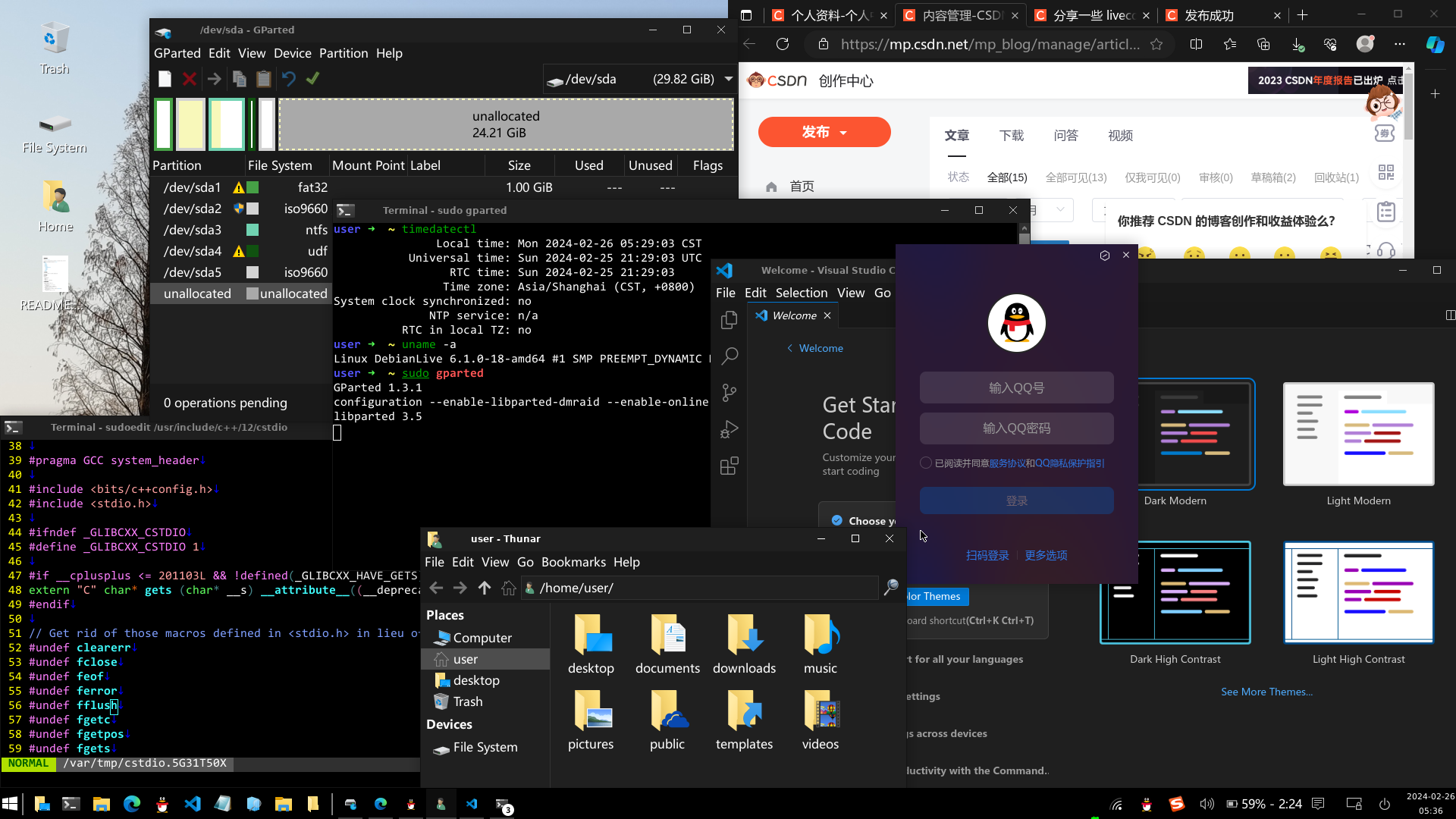Open VS Code Run and Debug icon
The height and width of the screenshot is (819, 1456).
pos(729,429)
